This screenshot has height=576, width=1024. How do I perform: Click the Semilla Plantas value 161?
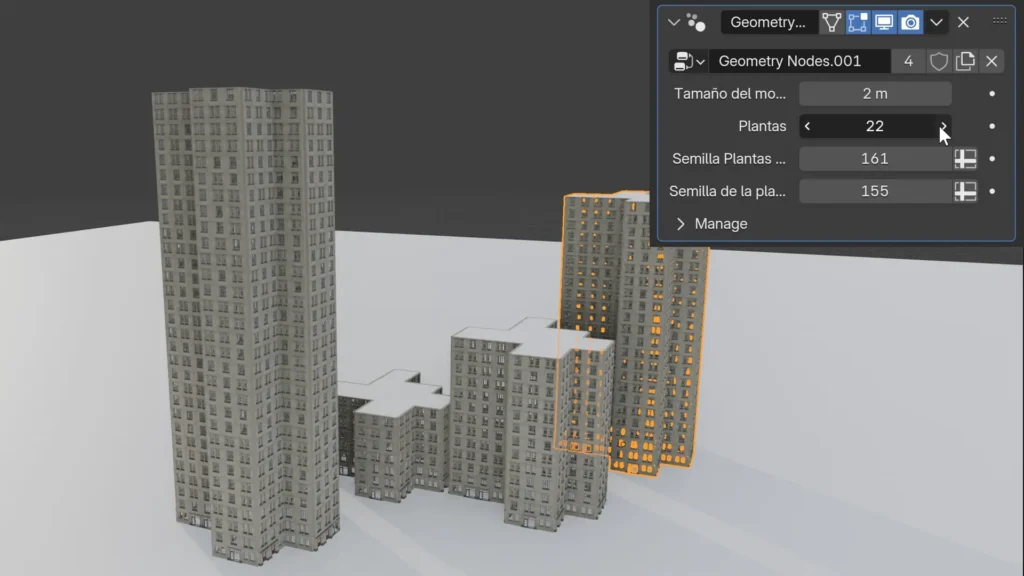[x=875, y=159]
